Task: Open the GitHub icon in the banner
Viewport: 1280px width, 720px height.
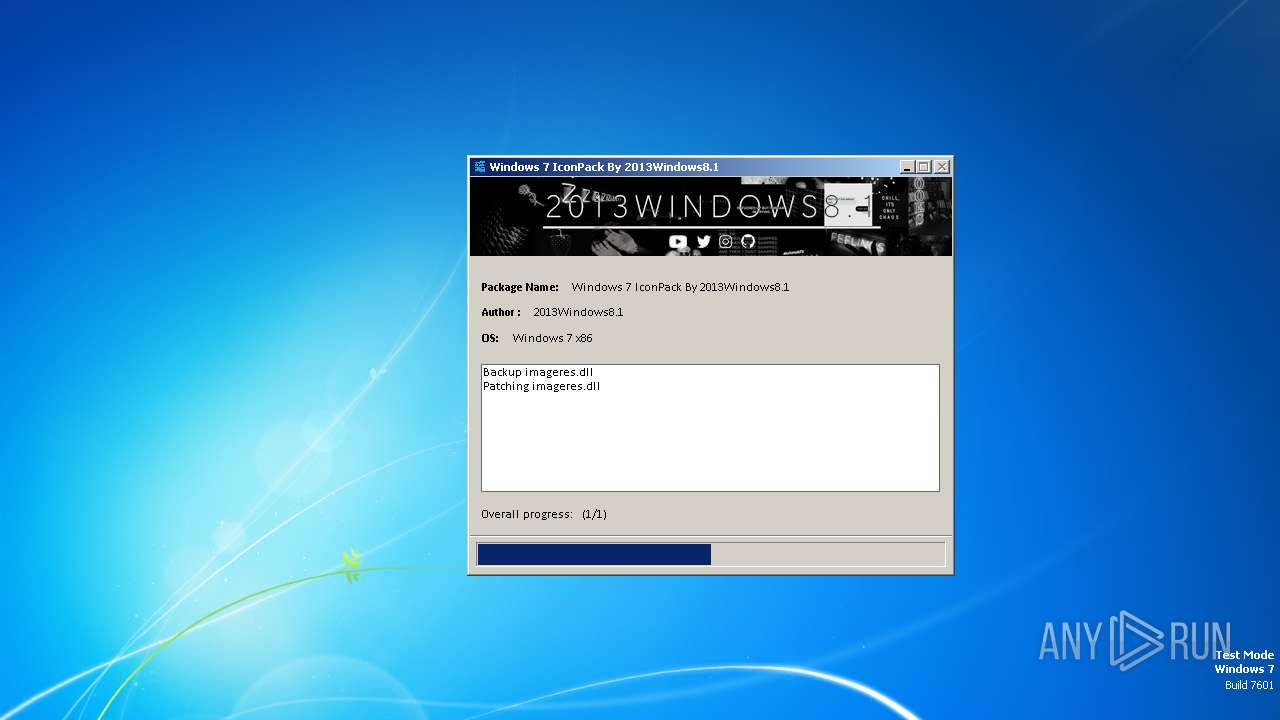Action: pyautogui.click(x=748, y=241)
